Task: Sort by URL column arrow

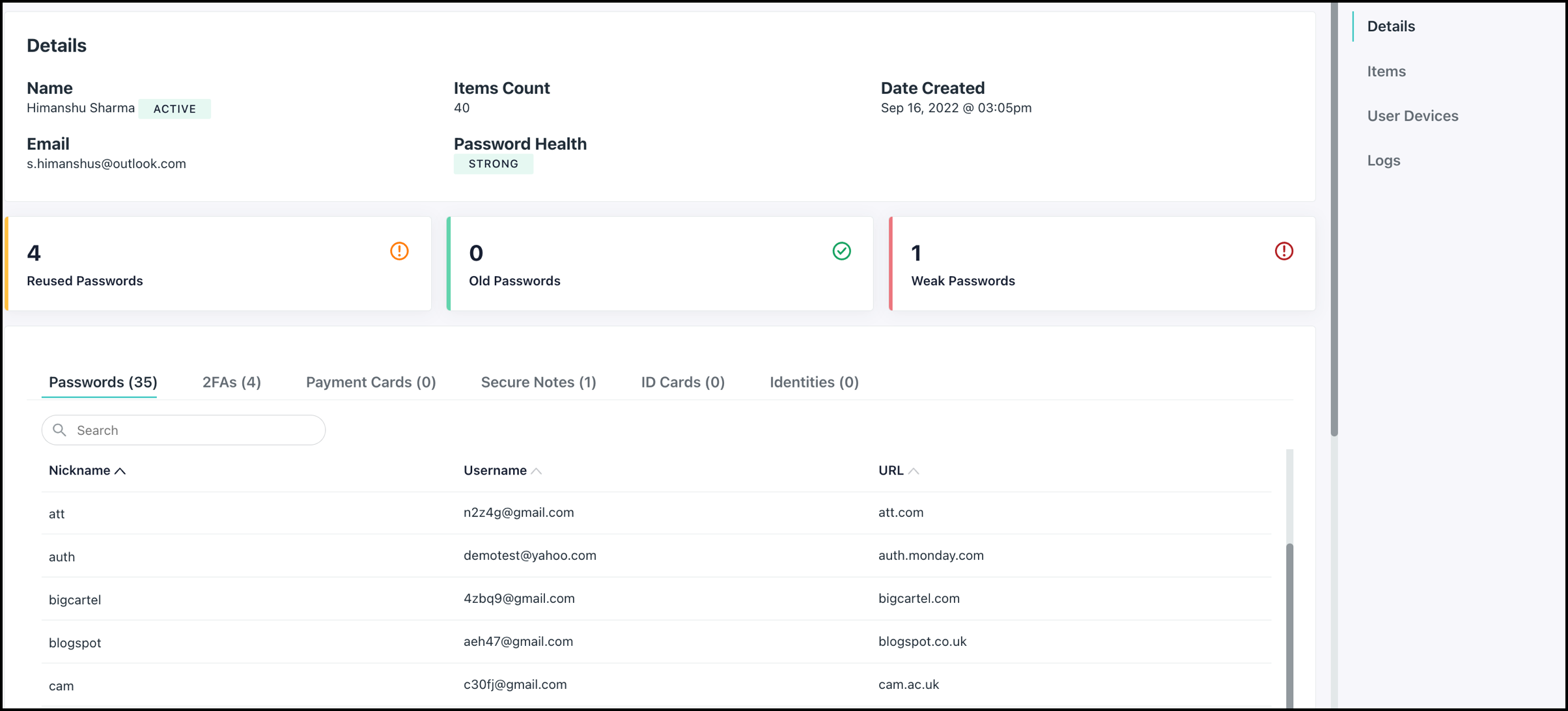Action: 914,471
